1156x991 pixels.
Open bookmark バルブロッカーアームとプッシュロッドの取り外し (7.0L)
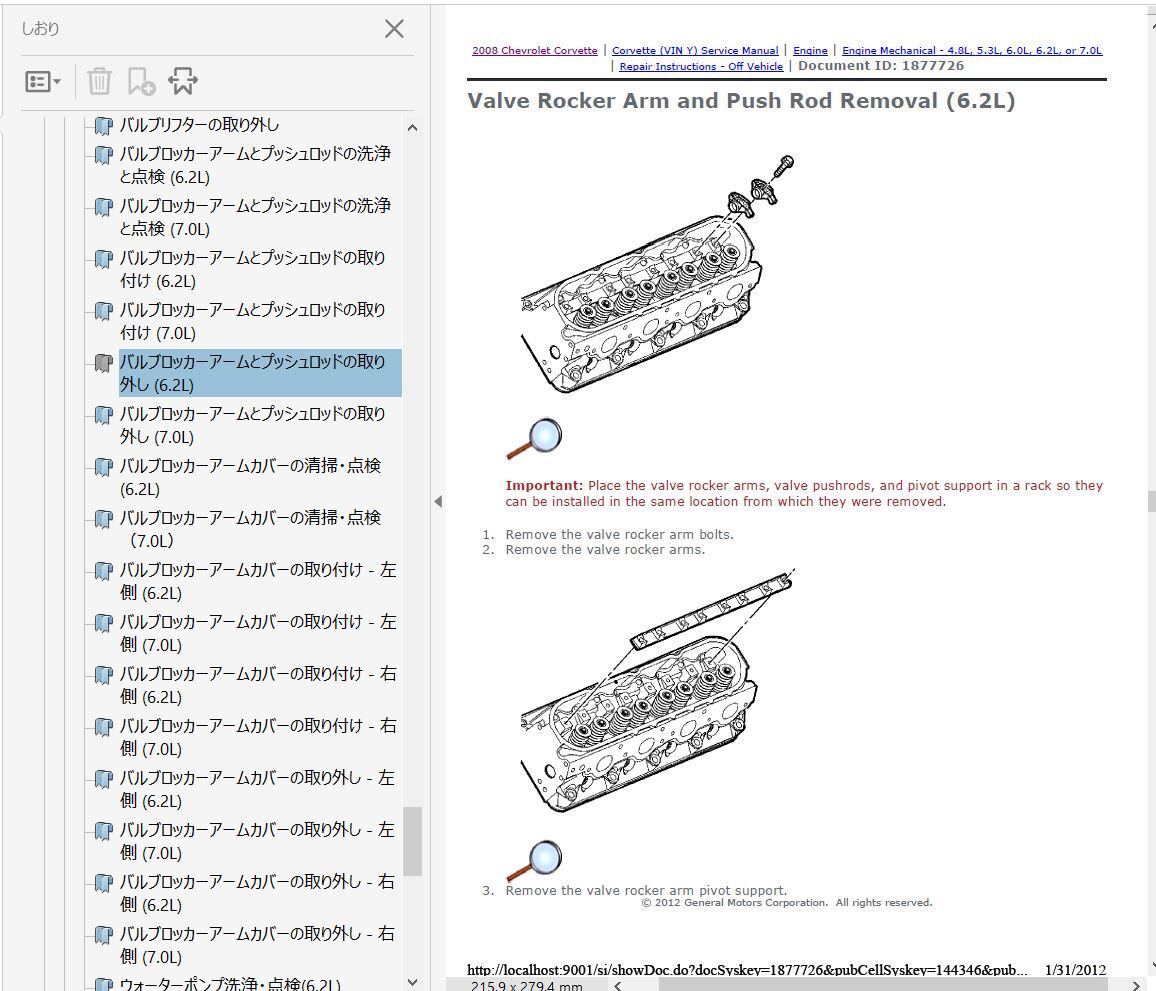253,425
